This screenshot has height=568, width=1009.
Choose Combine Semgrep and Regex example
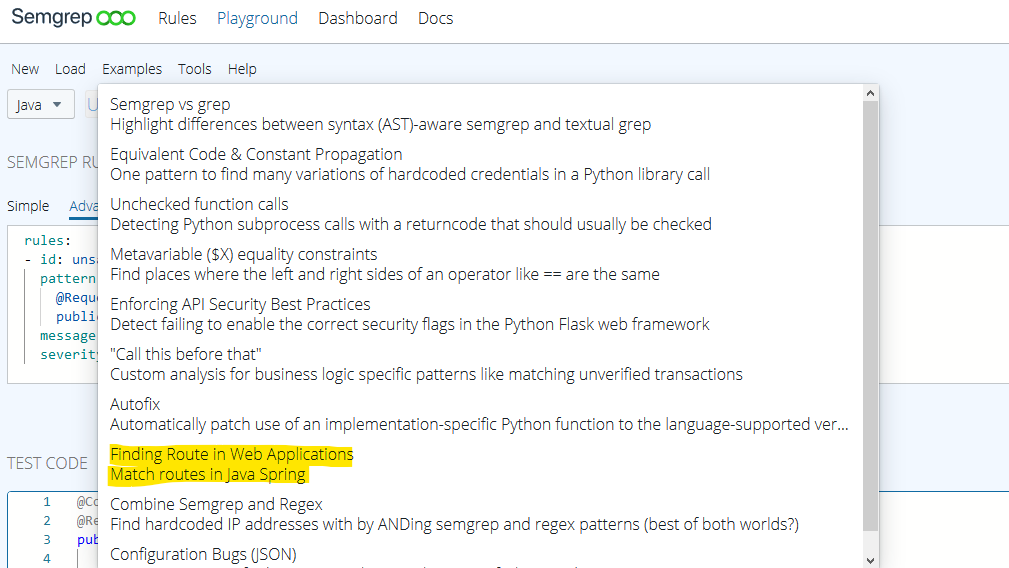pyautogui.click(x=216, y=504)
